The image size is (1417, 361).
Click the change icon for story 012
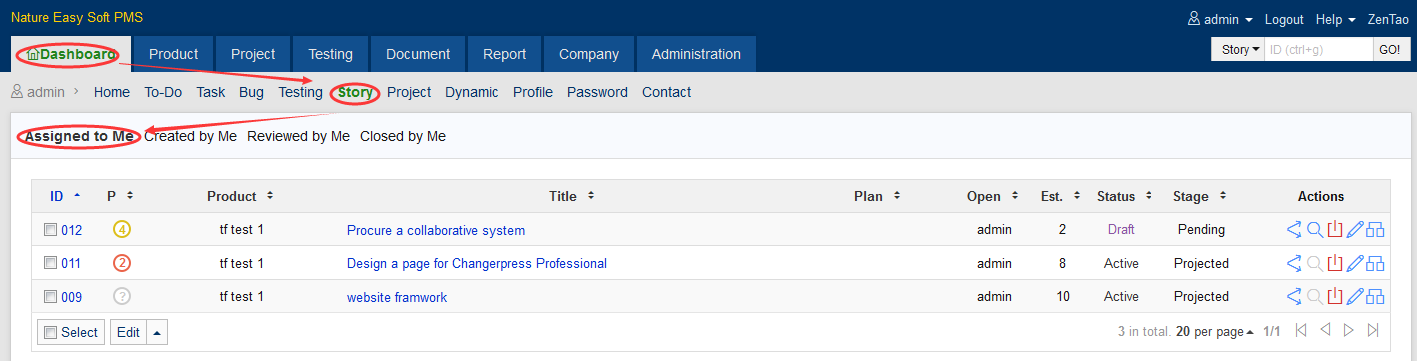pos(1294,230)
